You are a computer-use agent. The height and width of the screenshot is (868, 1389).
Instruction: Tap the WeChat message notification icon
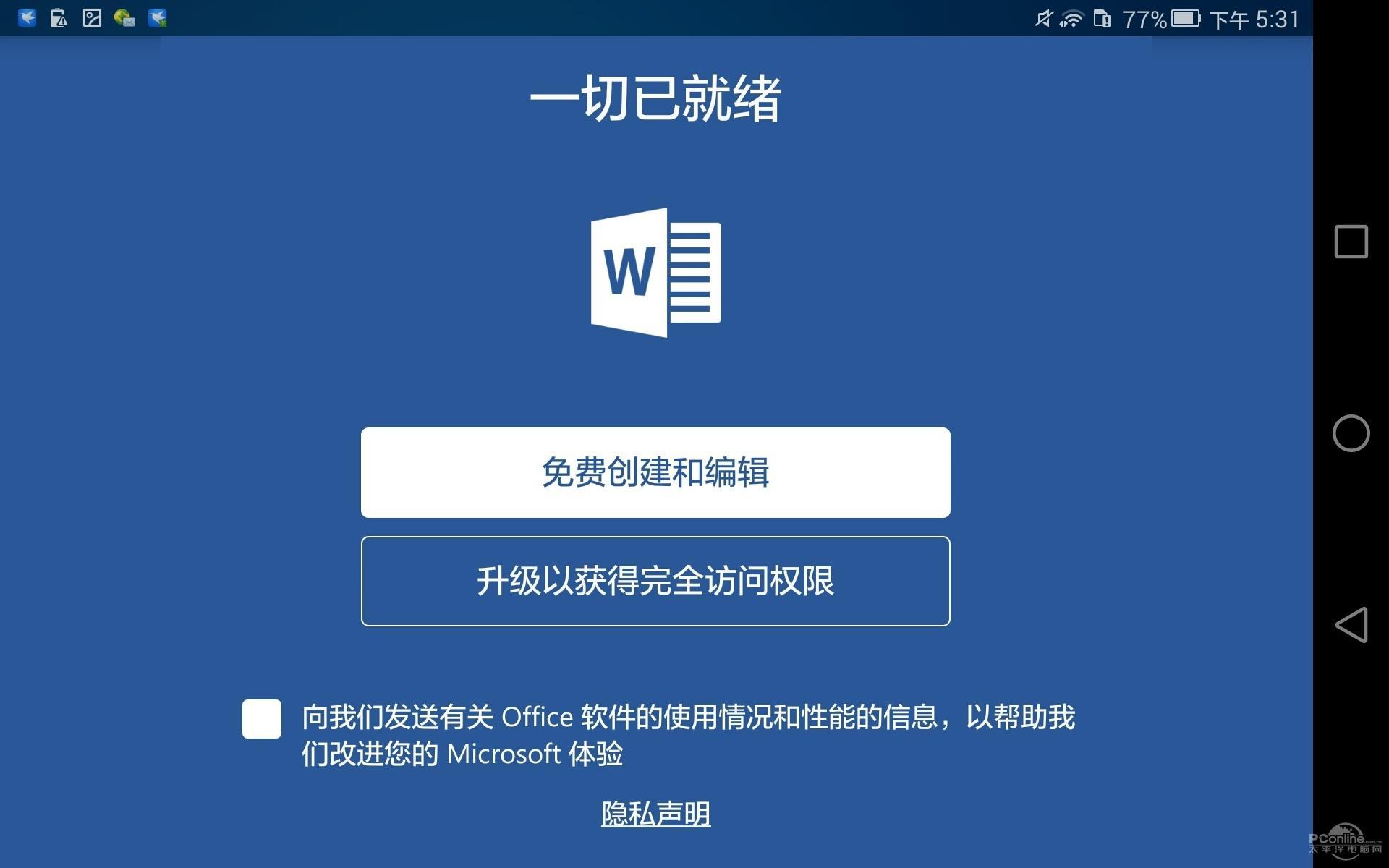(x=124, y=17)
